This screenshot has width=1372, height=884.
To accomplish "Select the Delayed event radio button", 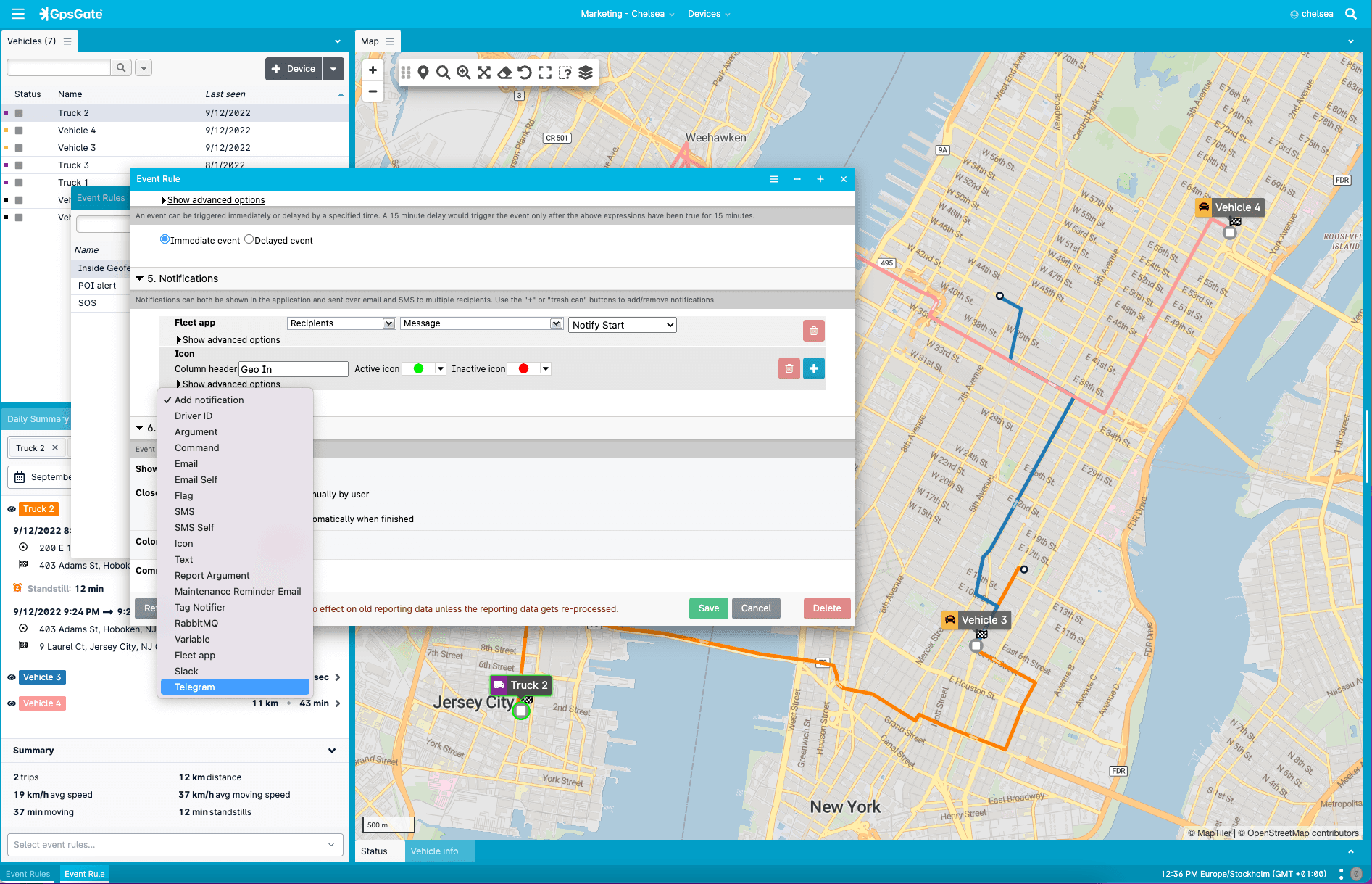I will click(x=249, y=240).
